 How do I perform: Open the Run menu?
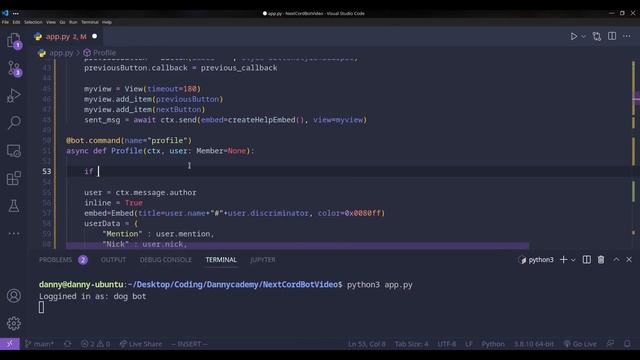(x=73, y=22)
